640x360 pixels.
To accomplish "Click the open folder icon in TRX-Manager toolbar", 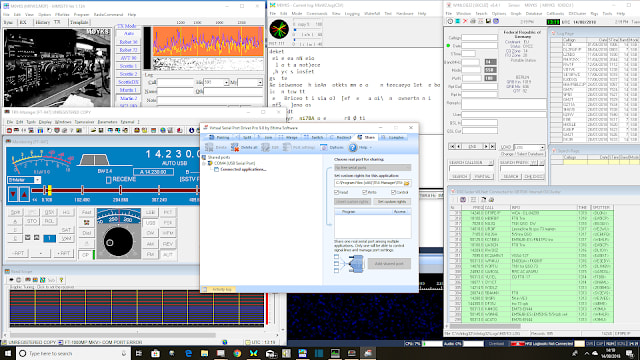I will (93, 130).
